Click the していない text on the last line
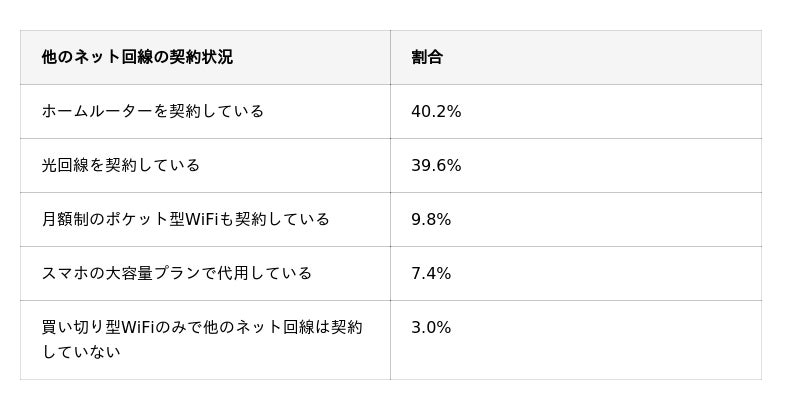Image resolution: width=800 pixels, height=410 pixels. (81, 352)
